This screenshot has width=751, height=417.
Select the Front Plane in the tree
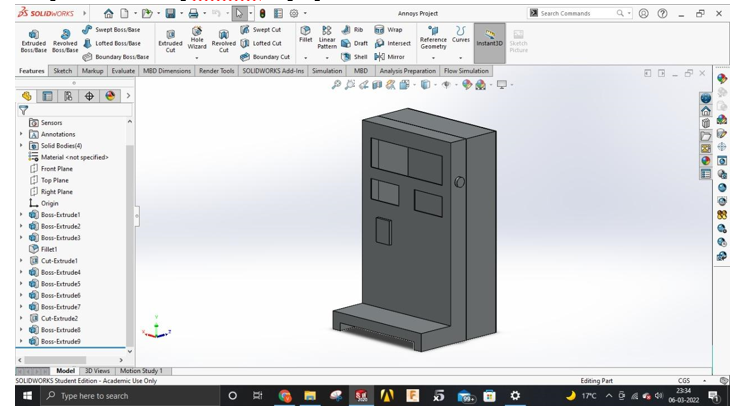pos(57,169)
